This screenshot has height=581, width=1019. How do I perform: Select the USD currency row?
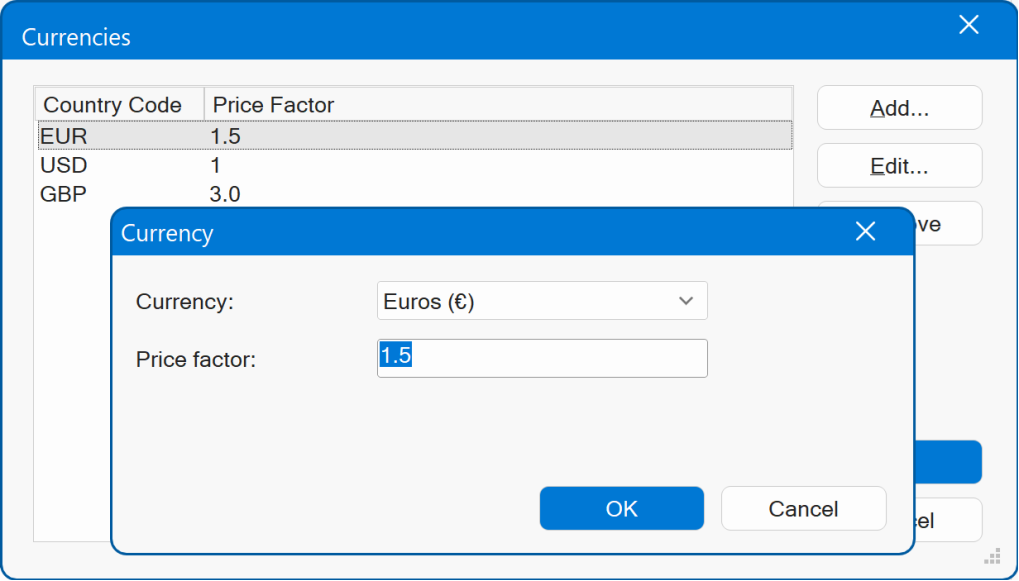64,165
